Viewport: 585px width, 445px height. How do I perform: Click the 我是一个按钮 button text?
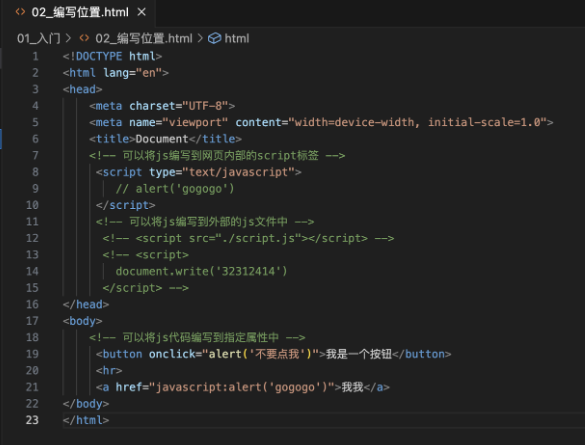pos(359,354)
